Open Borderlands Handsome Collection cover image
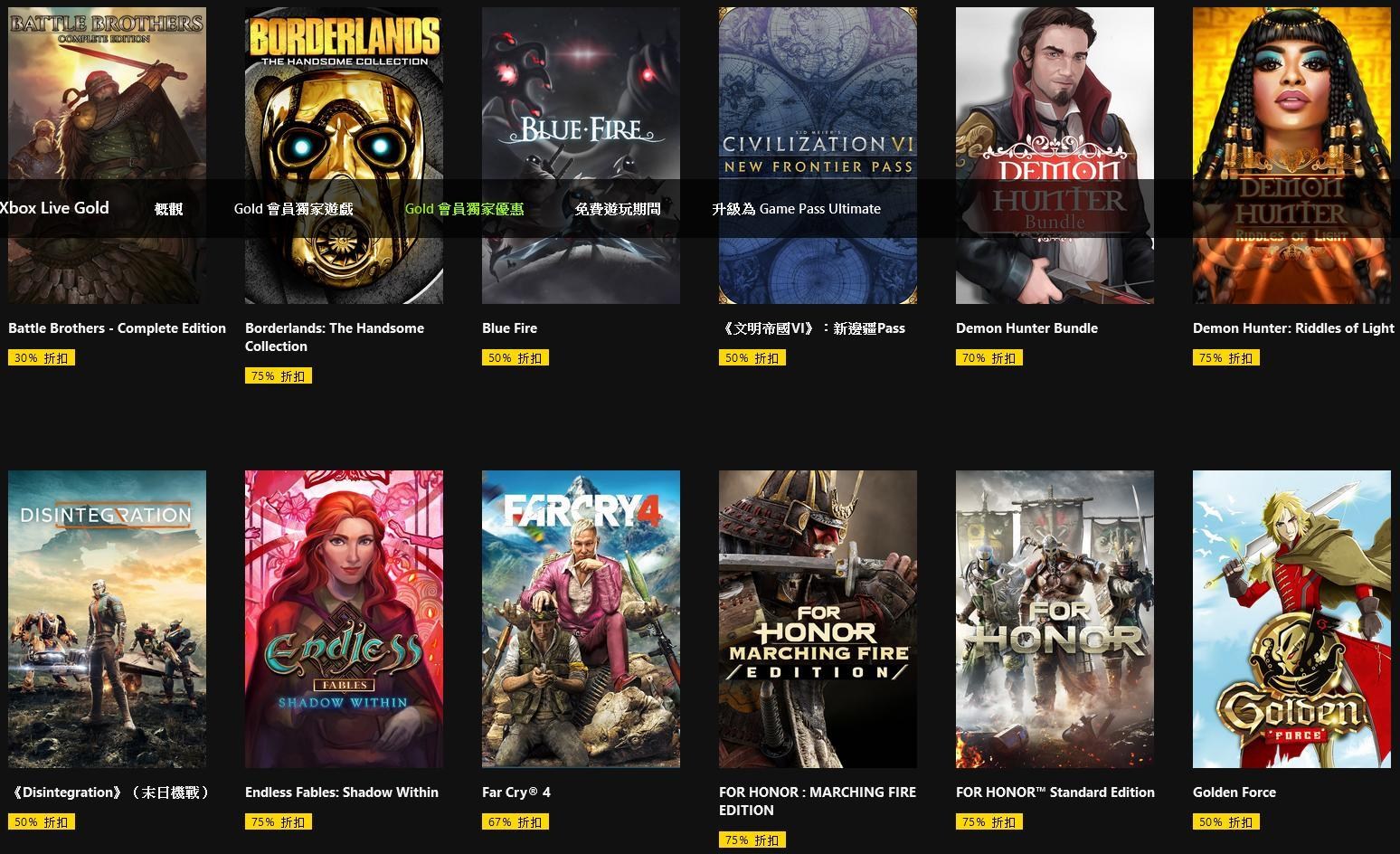 click(344, 156)
